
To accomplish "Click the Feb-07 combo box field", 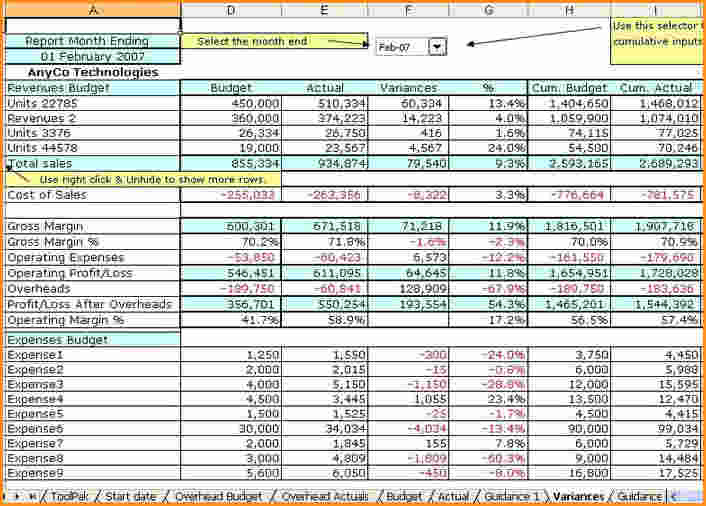I will (x=402, y=47).
